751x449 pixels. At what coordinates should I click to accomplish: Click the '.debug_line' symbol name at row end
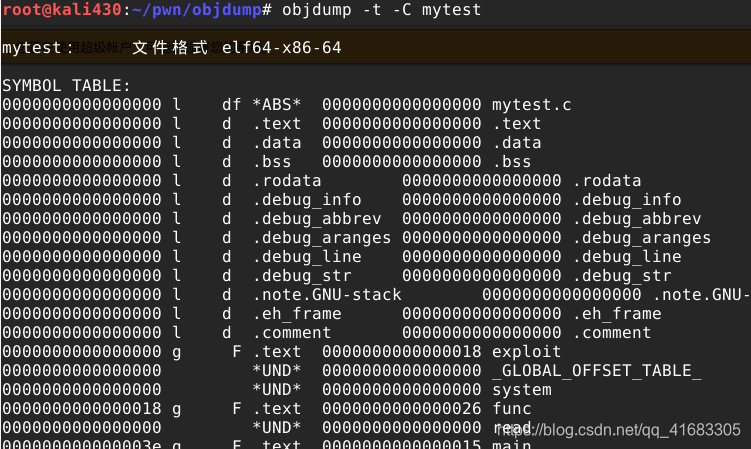point(626,256)
